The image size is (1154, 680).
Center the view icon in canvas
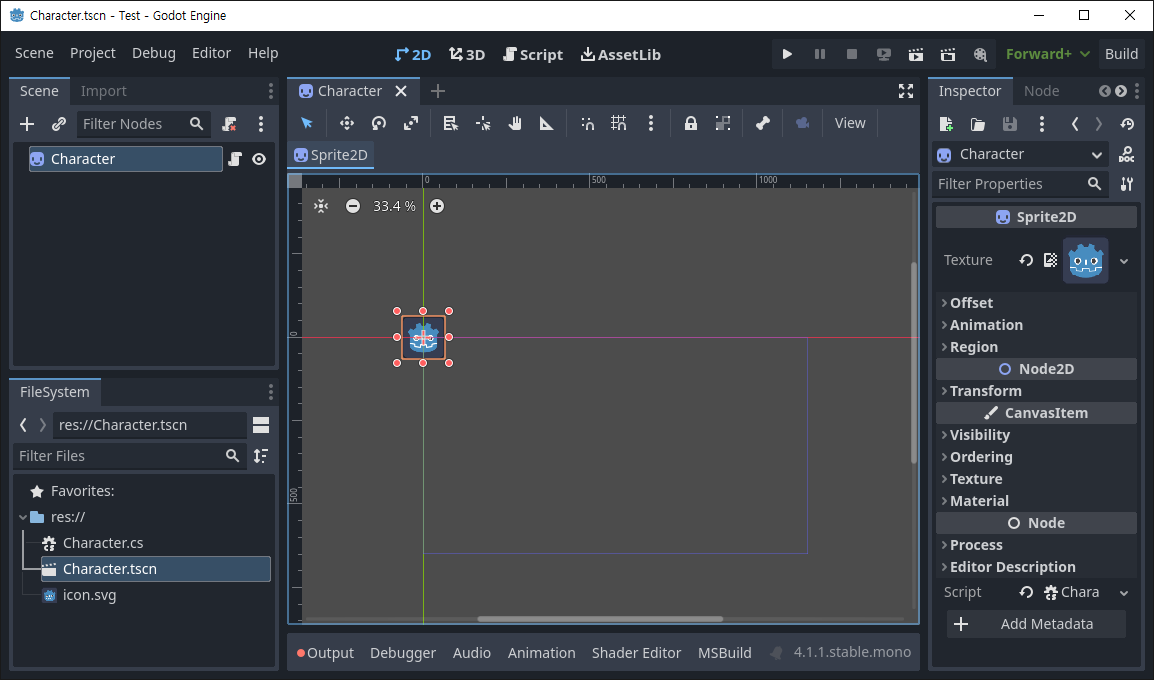(x=321, y=206)
